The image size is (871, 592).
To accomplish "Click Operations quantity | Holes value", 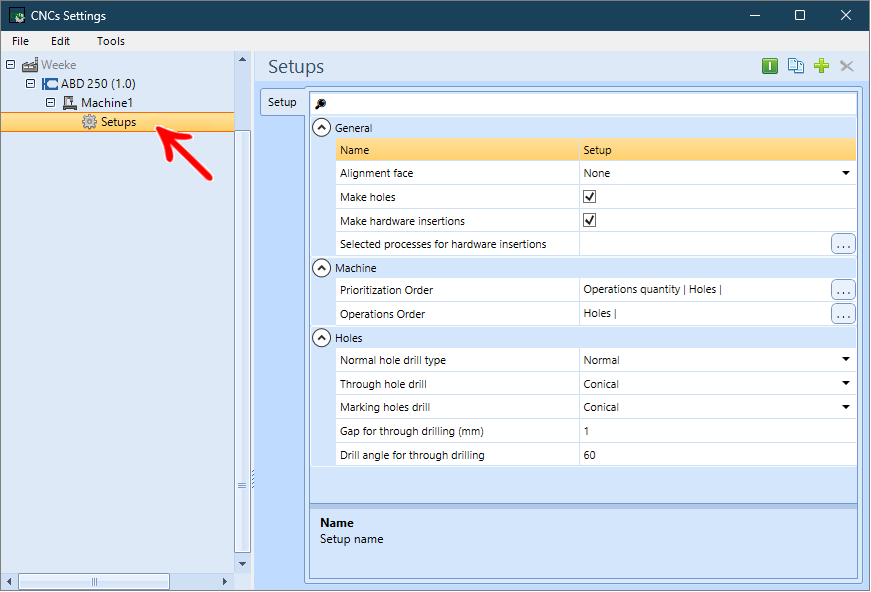I will click(x=652, y=289).
